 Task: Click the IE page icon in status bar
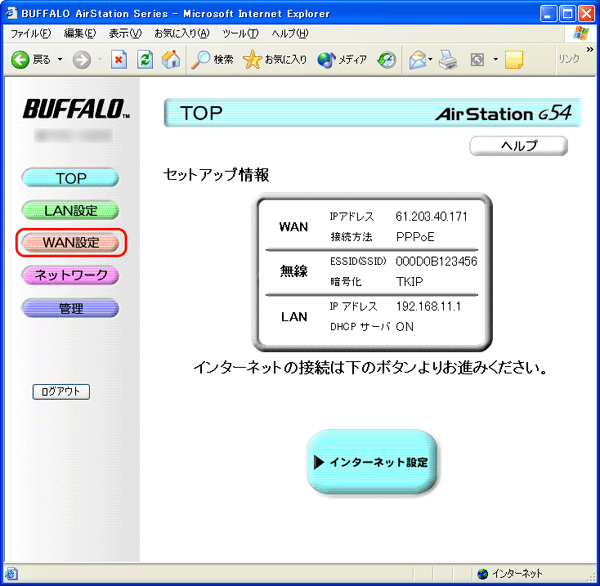coord(11,573)
